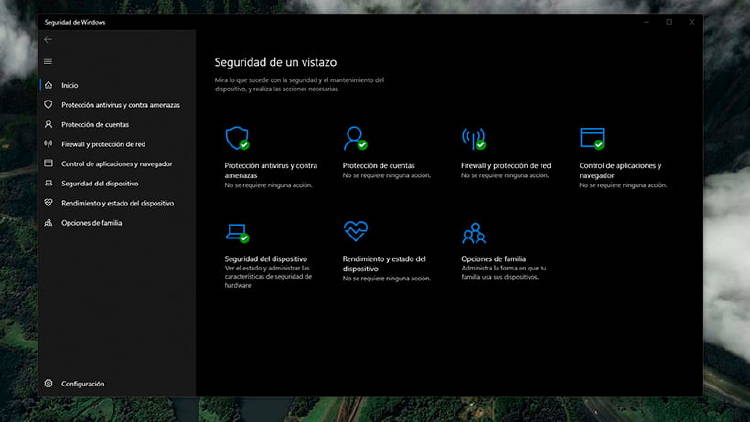
Task: Open the Firewall y protección de red tile title
Action: tap(506, 166)
